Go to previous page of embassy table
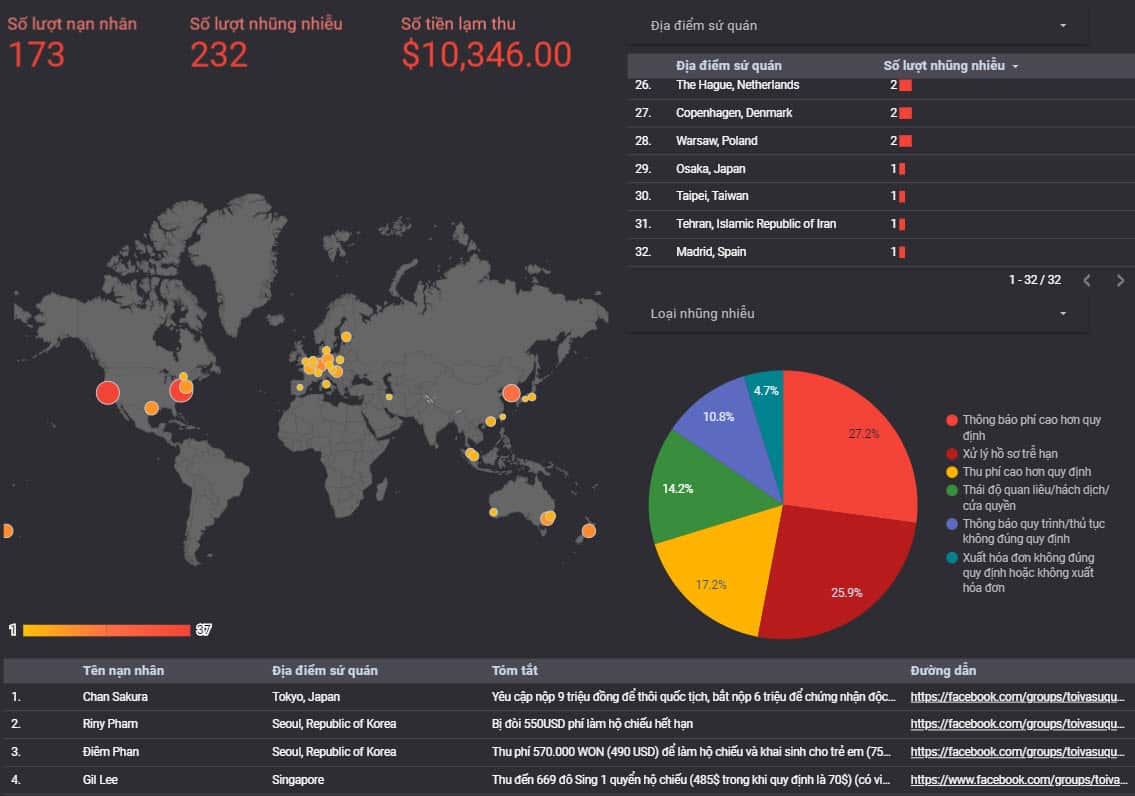1135x796 pixels. [x=1087, y=281]
